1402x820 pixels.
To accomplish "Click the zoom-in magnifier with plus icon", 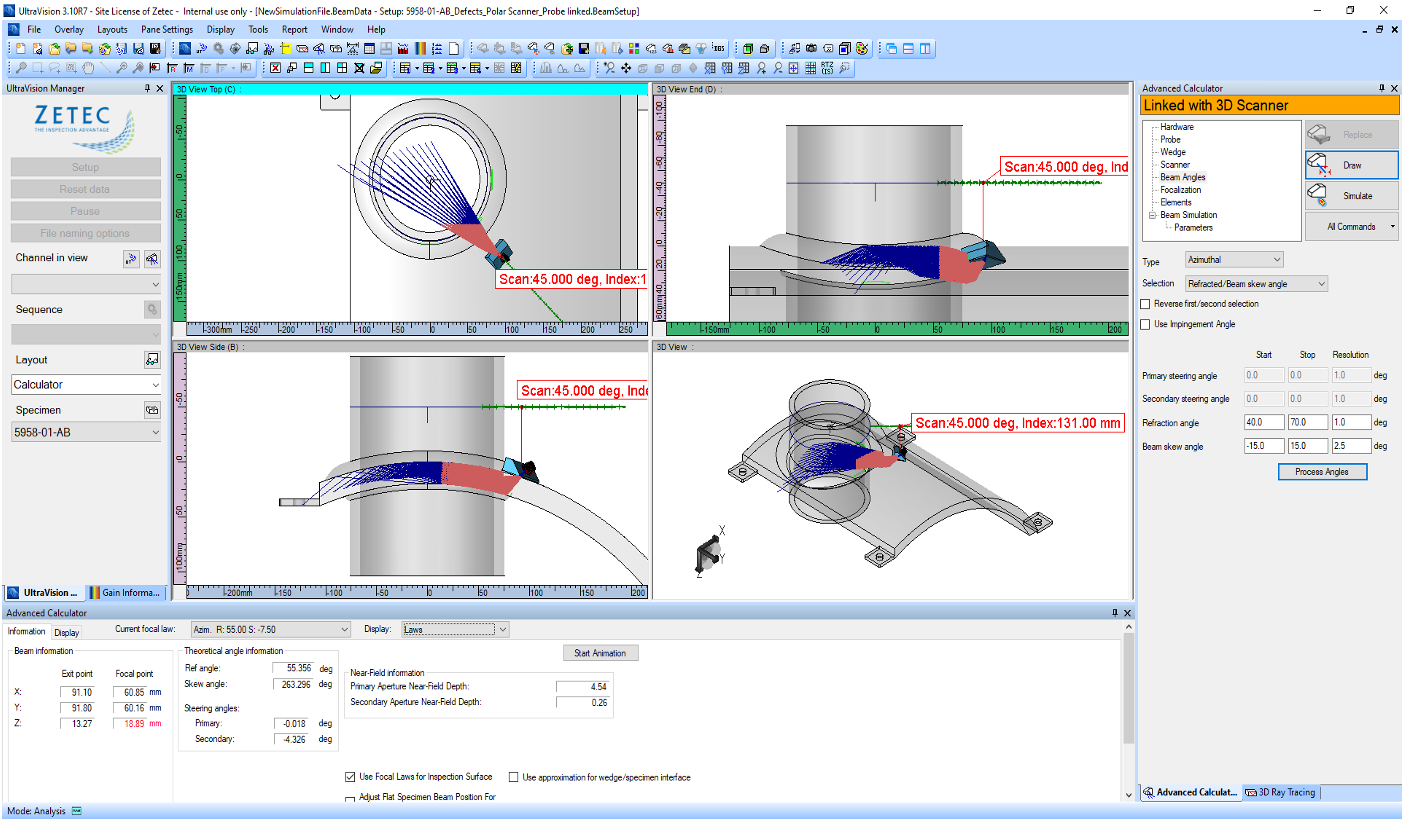I will [x=761, y=68].
